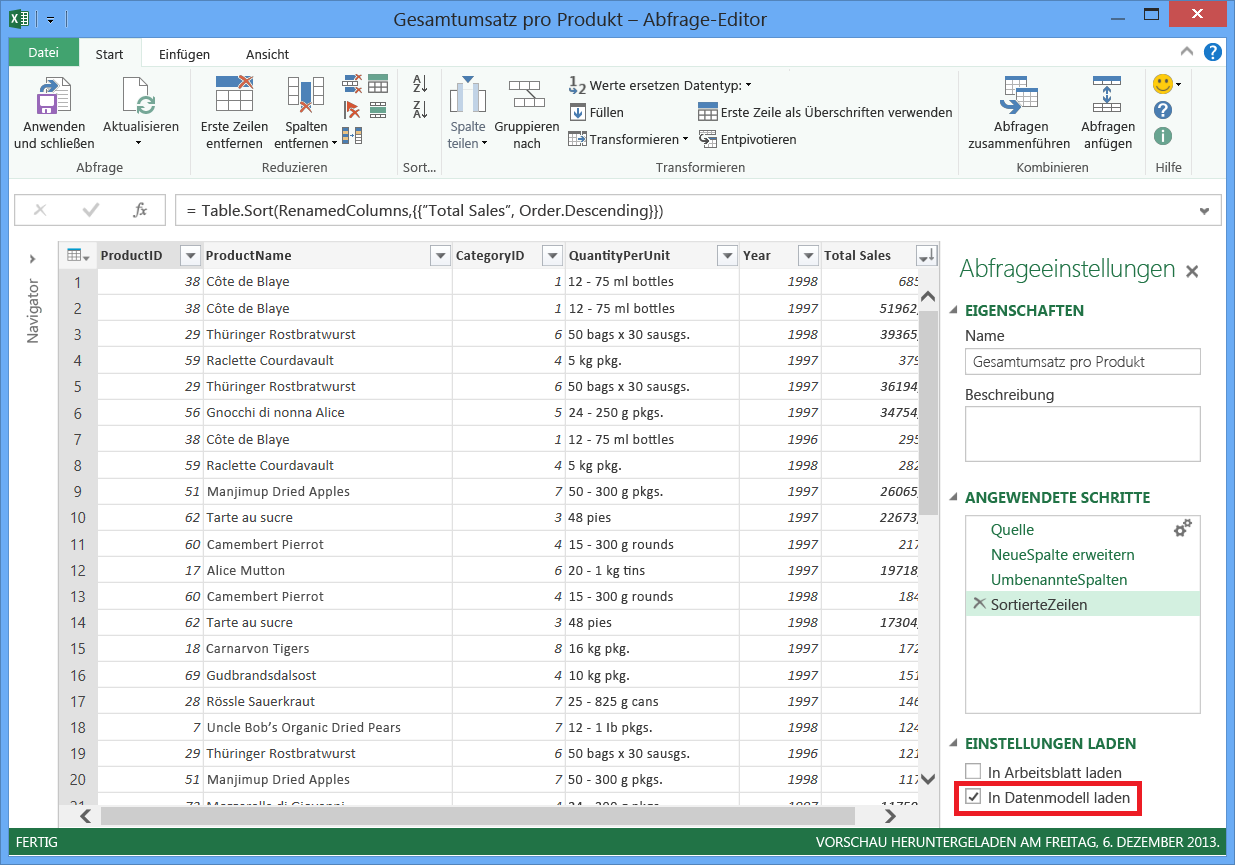Image resolution: width=1235 pixels, height=865 pixels.
Task: Click the Aktualisieren refresh icon
Action: [x=140, y=96]
